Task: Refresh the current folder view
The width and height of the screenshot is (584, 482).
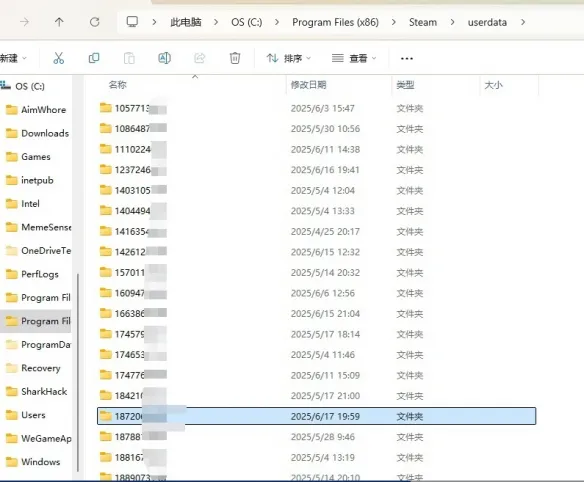Action: coord(95,22)
